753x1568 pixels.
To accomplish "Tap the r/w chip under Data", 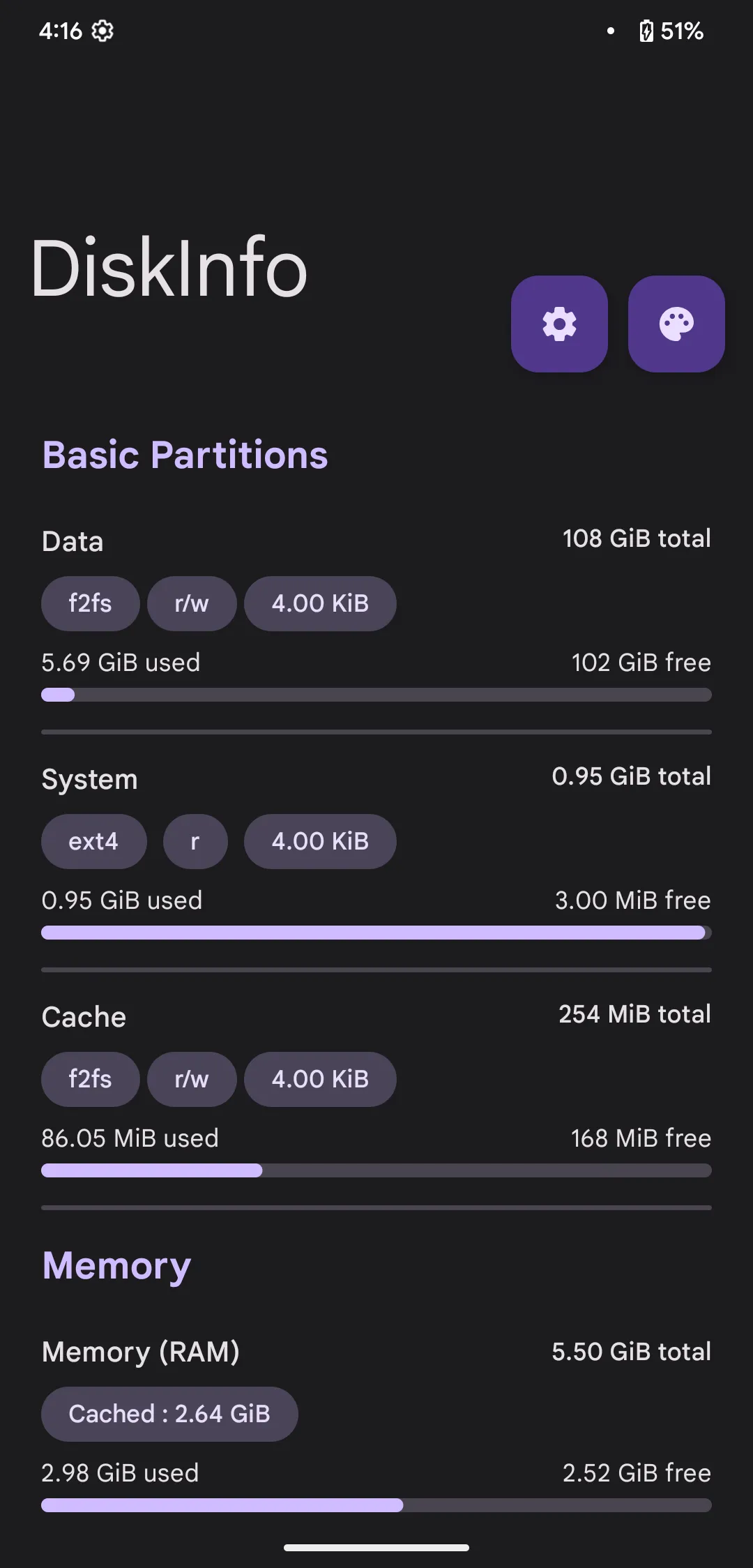I will (x=192, y=603).
